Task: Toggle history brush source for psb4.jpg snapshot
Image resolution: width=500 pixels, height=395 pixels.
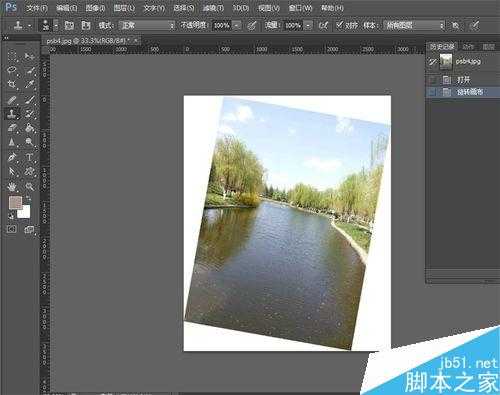Action: click(432, 62)
